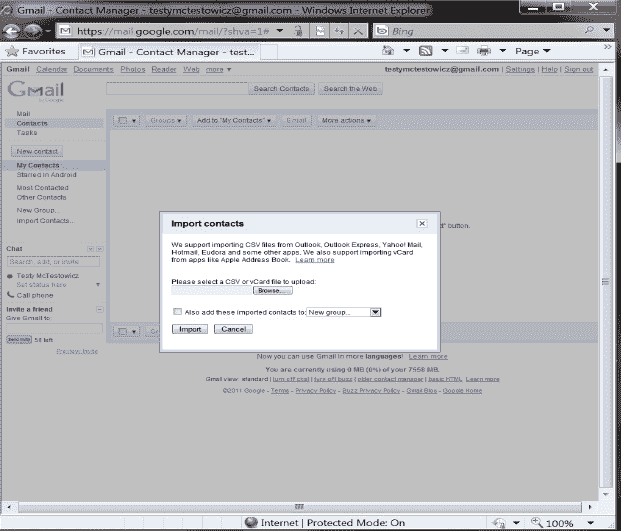Click the Print icon in command bar
This screenshot has width=621, height=531.
coord(484,51)
